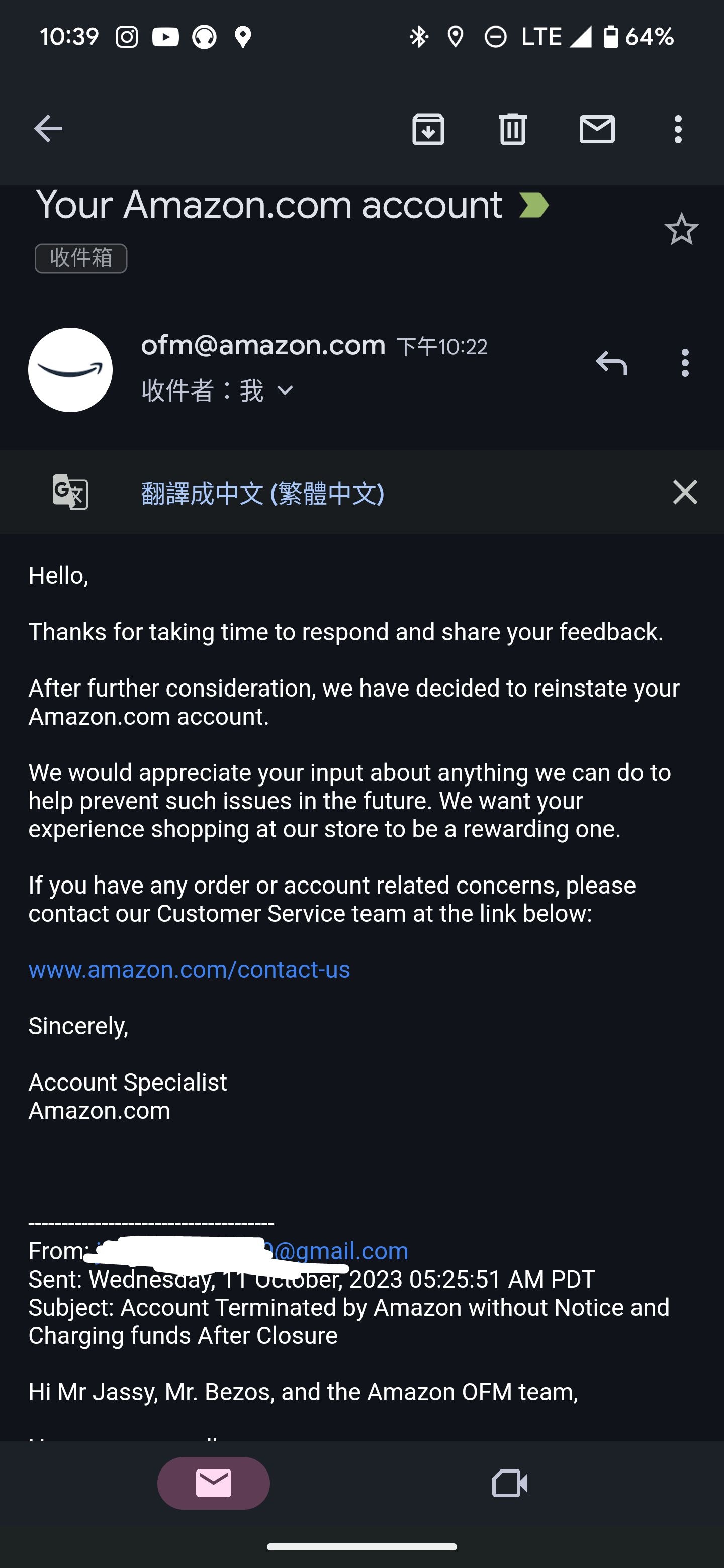Tap the Amazon sender avatar
The height and width of the screenshot is (1568, 724).
pyautogui.click(x=70, y=369)
